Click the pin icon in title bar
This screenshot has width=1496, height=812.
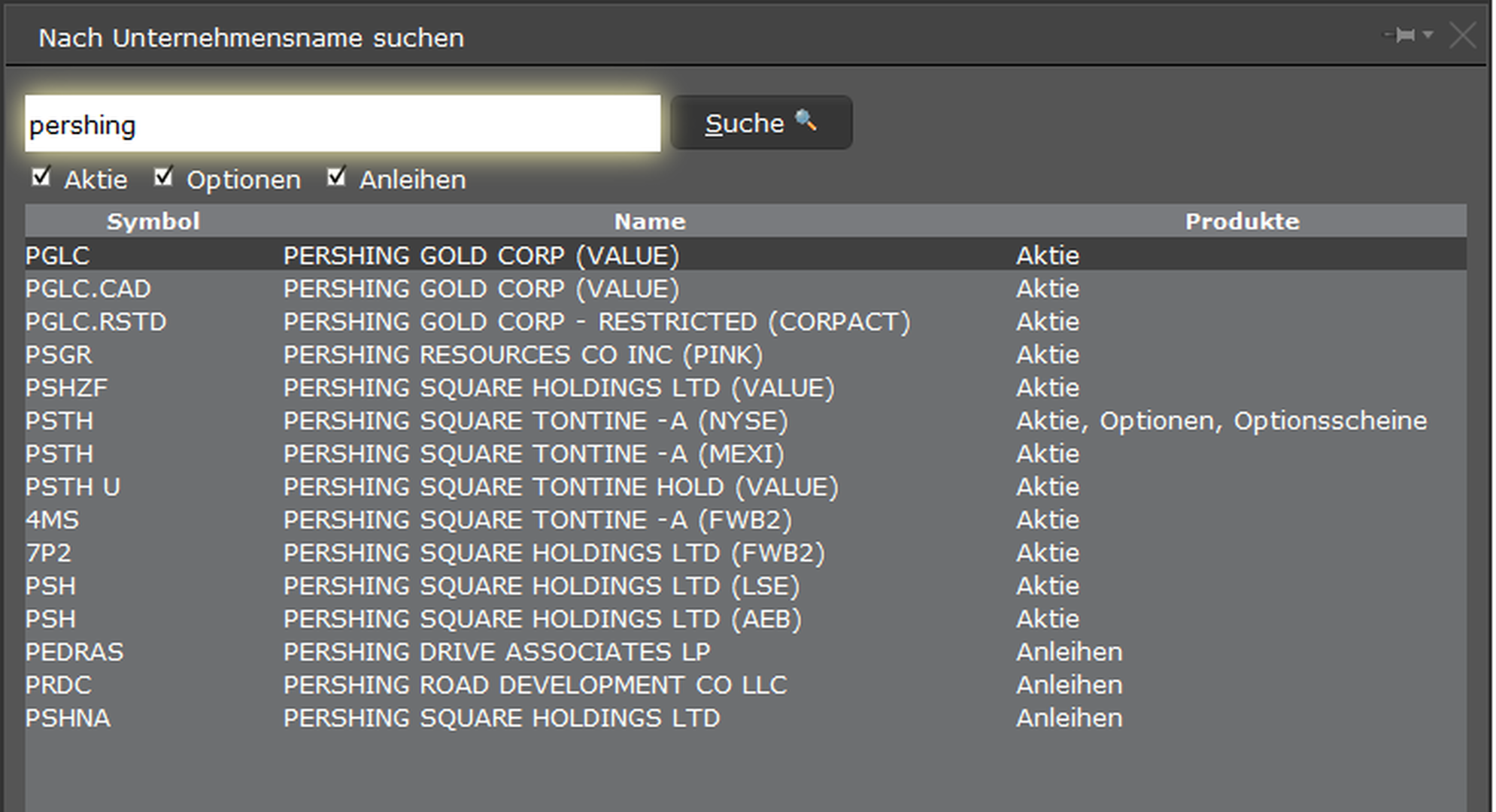[x=1400, y=35]
